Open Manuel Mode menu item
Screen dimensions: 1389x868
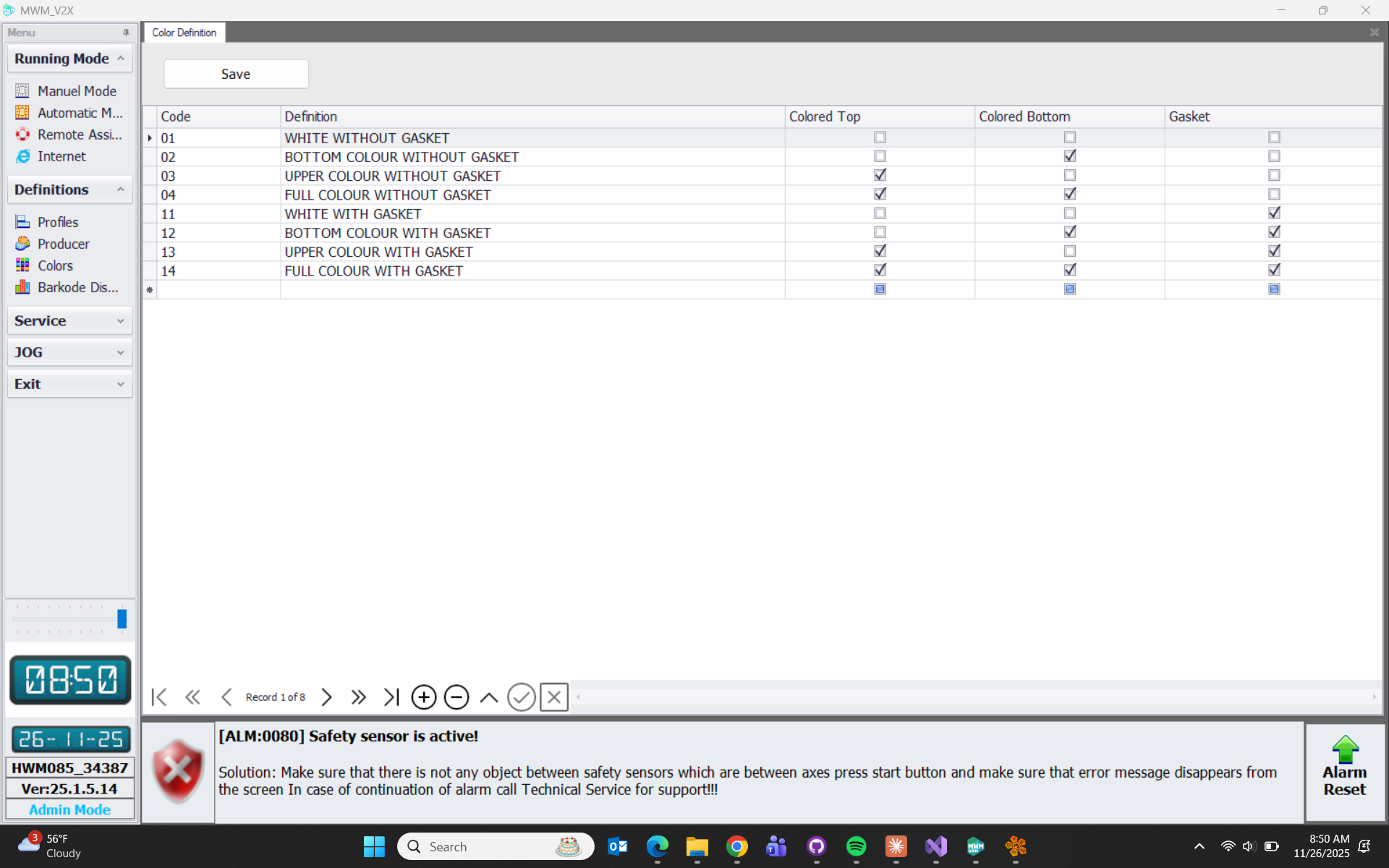pos(76,91)
